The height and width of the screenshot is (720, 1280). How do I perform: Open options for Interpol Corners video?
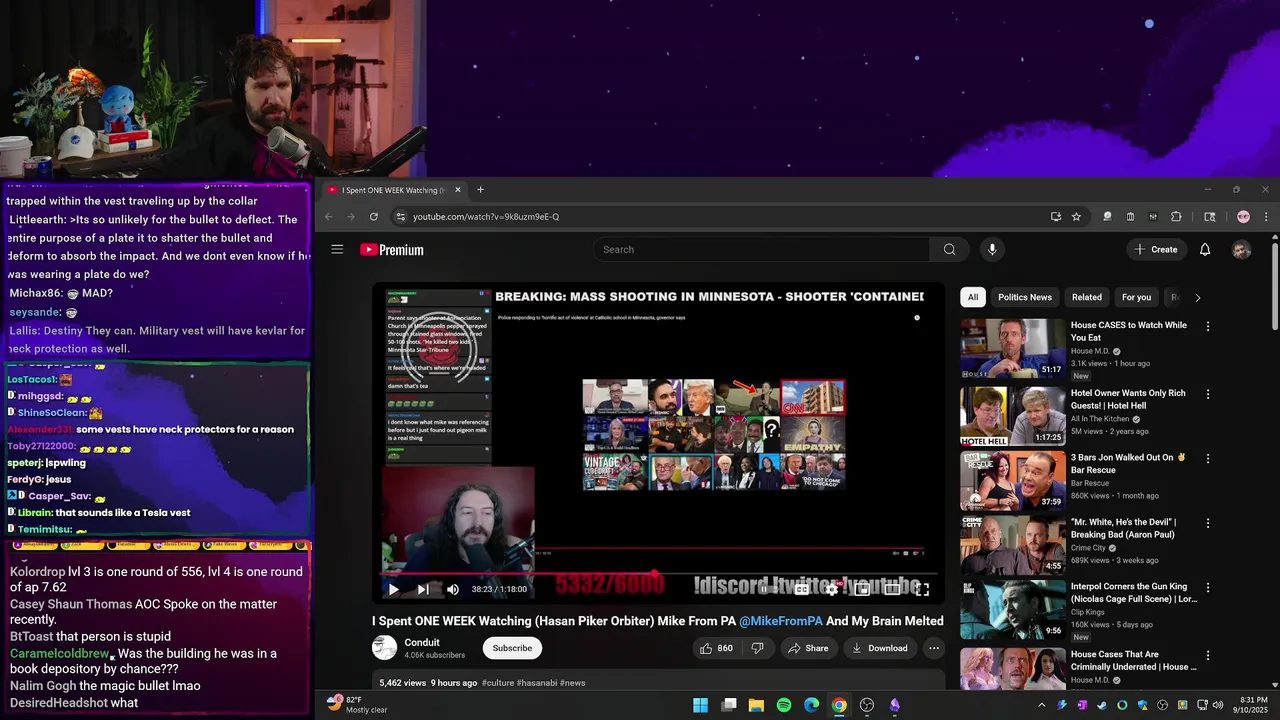point(1207,587)
